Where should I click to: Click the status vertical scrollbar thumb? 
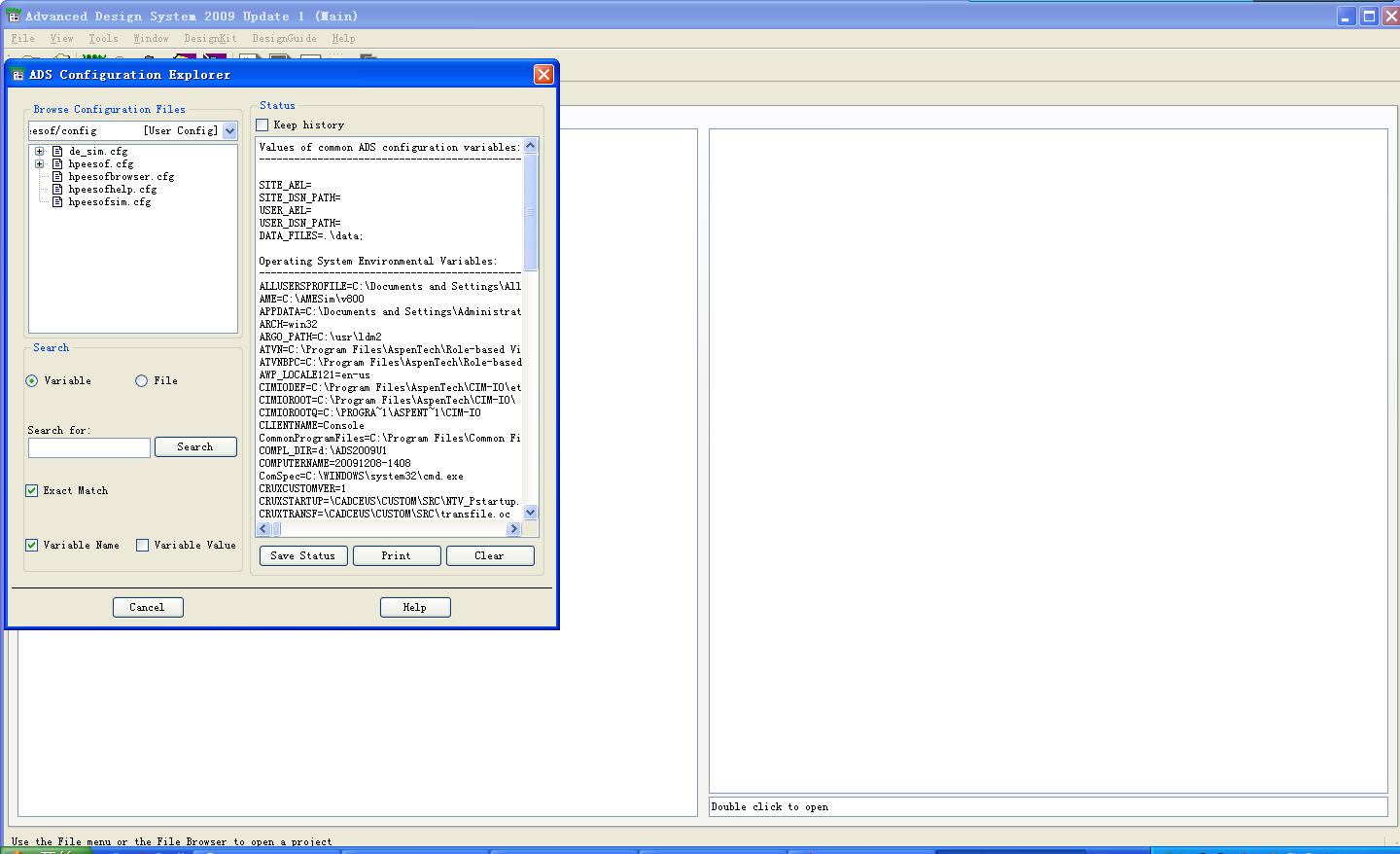click(531, 211)
